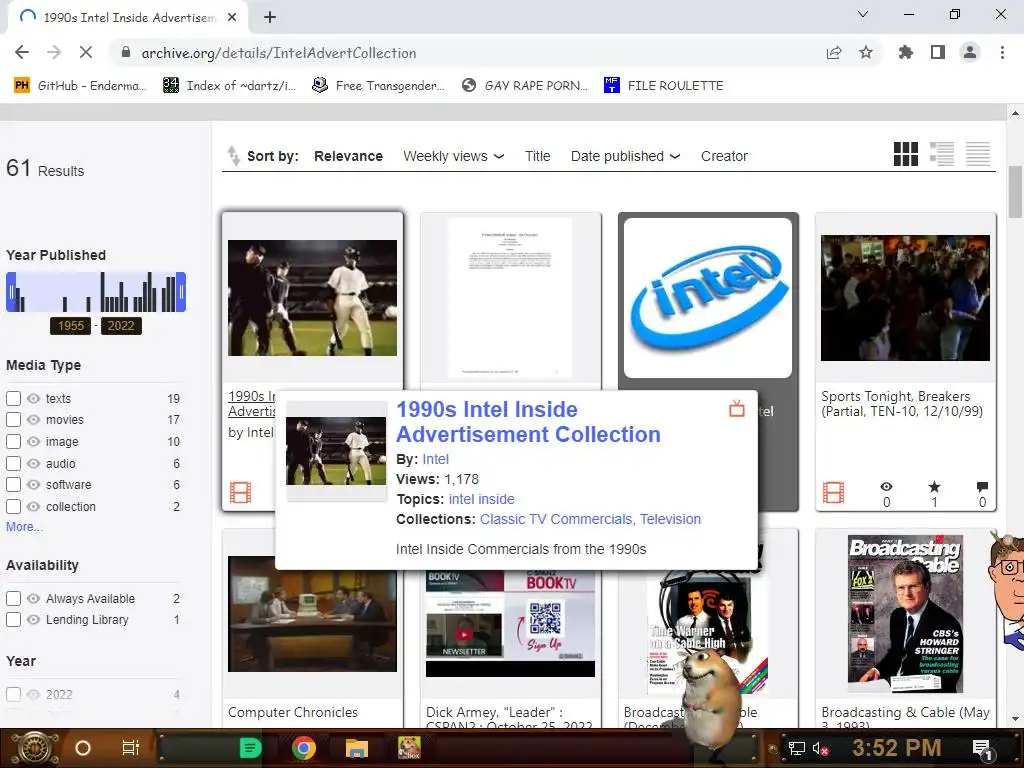This screenshot has height=768, width=1024.
Task: Toggle eye icon next to movies
Action: pos(33,419)
